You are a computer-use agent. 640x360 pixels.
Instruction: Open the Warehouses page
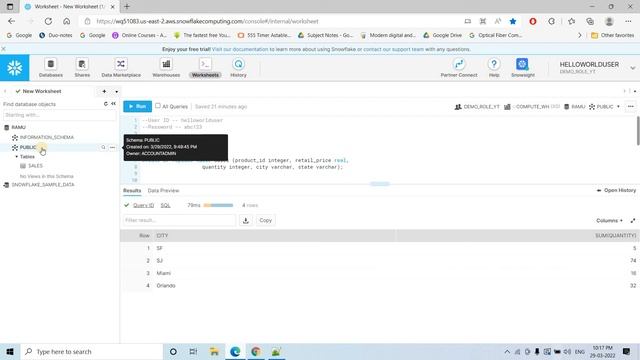166,68
